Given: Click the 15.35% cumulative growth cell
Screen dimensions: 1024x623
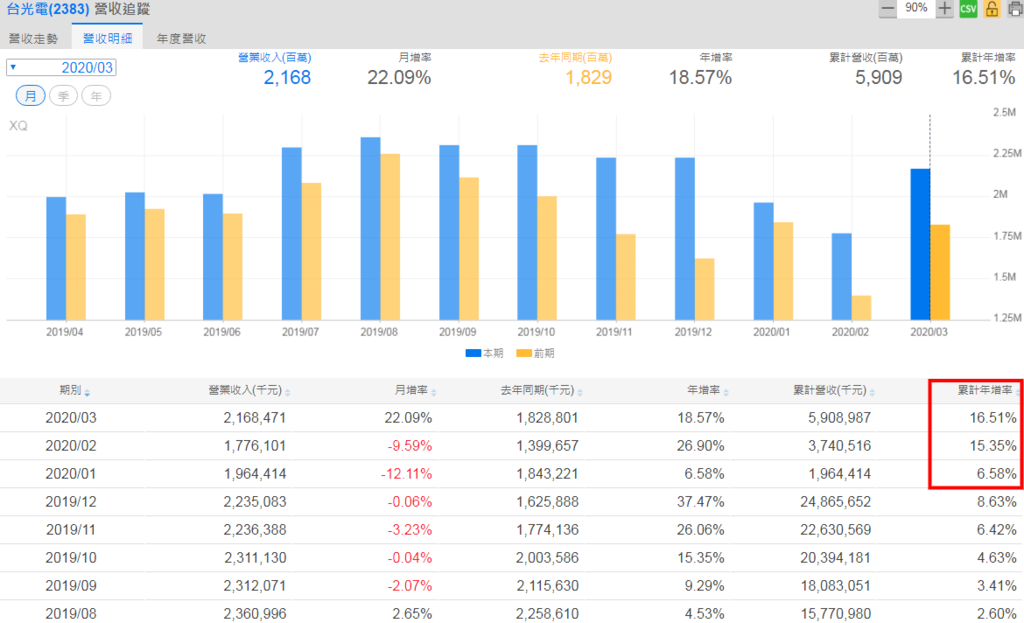Looking at the screenshot, I should 993,446.
